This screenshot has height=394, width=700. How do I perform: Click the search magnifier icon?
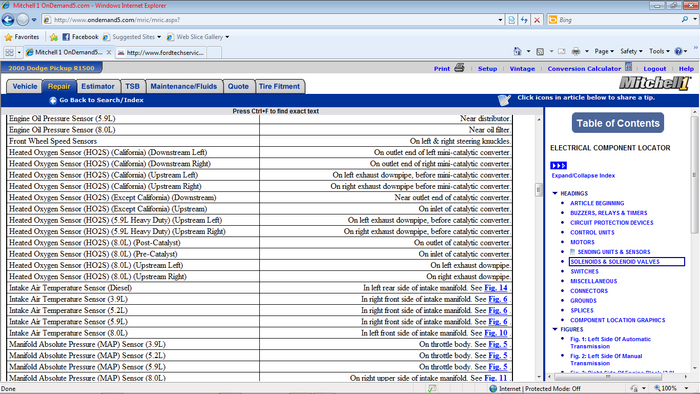click(685, 20)
